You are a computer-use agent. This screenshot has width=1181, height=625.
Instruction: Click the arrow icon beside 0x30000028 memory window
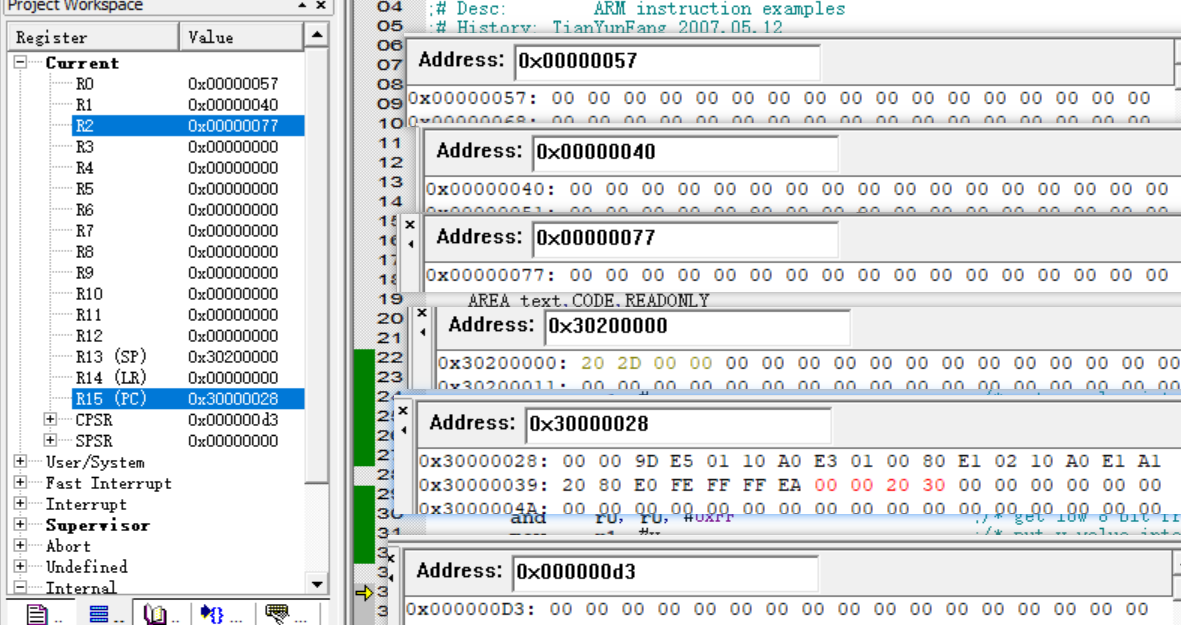(x=404, y=430)
